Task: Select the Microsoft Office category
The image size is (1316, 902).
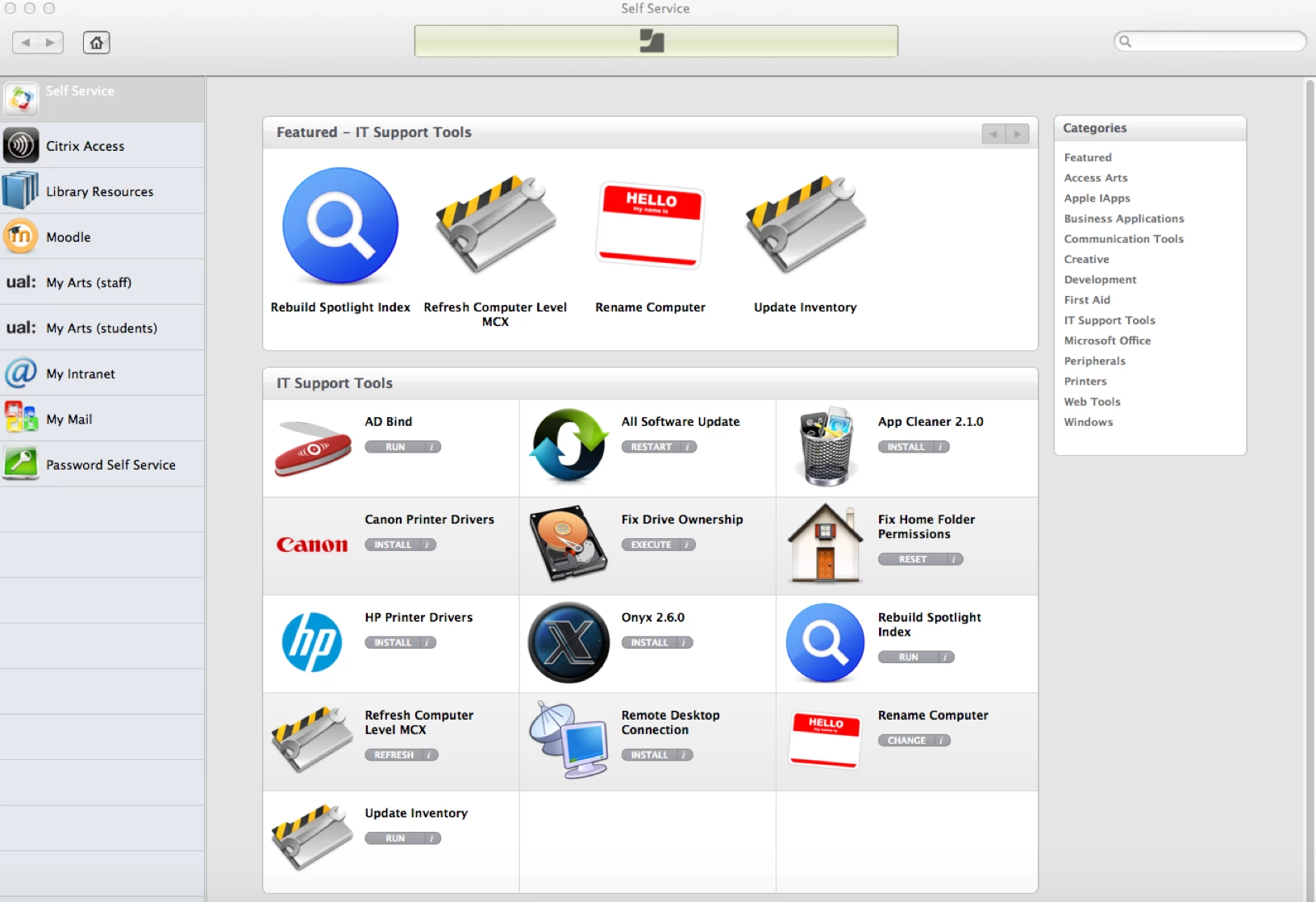Action: click(1107, 340)
